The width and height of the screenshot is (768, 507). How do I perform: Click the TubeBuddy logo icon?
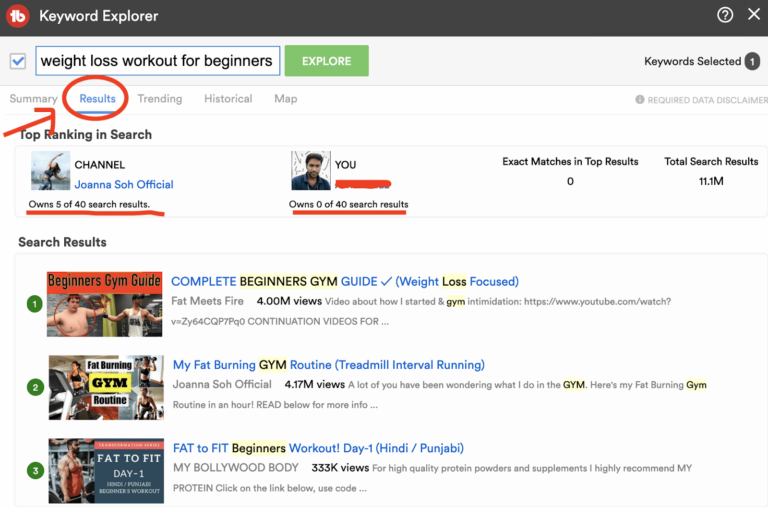(18, 16)
